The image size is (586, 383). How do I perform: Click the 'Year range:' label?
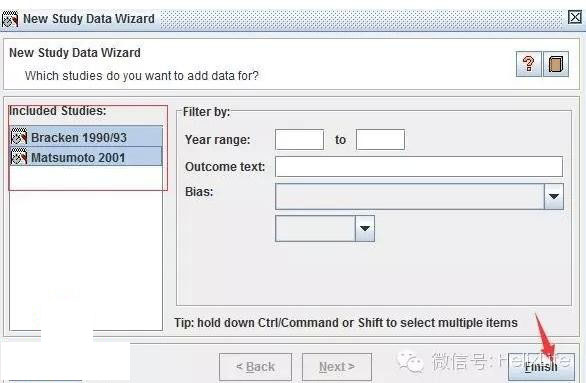tap(218, 140)
